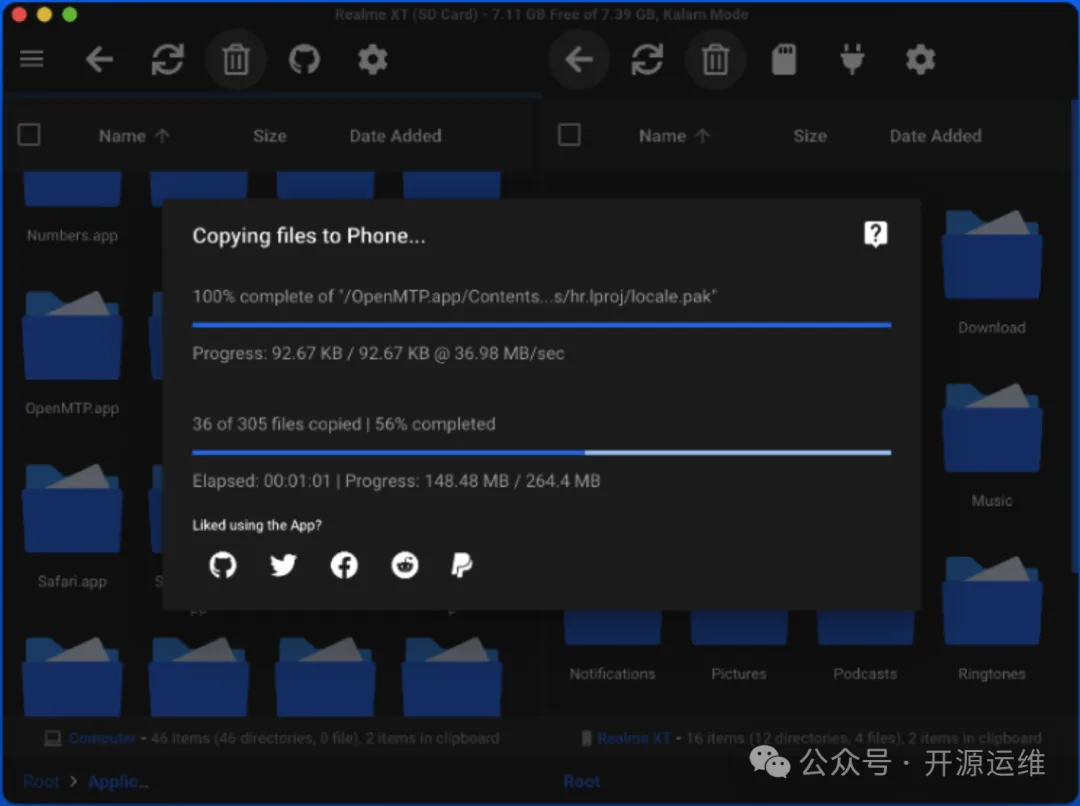1080x806 pixels.
Task: Click the help icon in copy dialog
Action: 875,234
